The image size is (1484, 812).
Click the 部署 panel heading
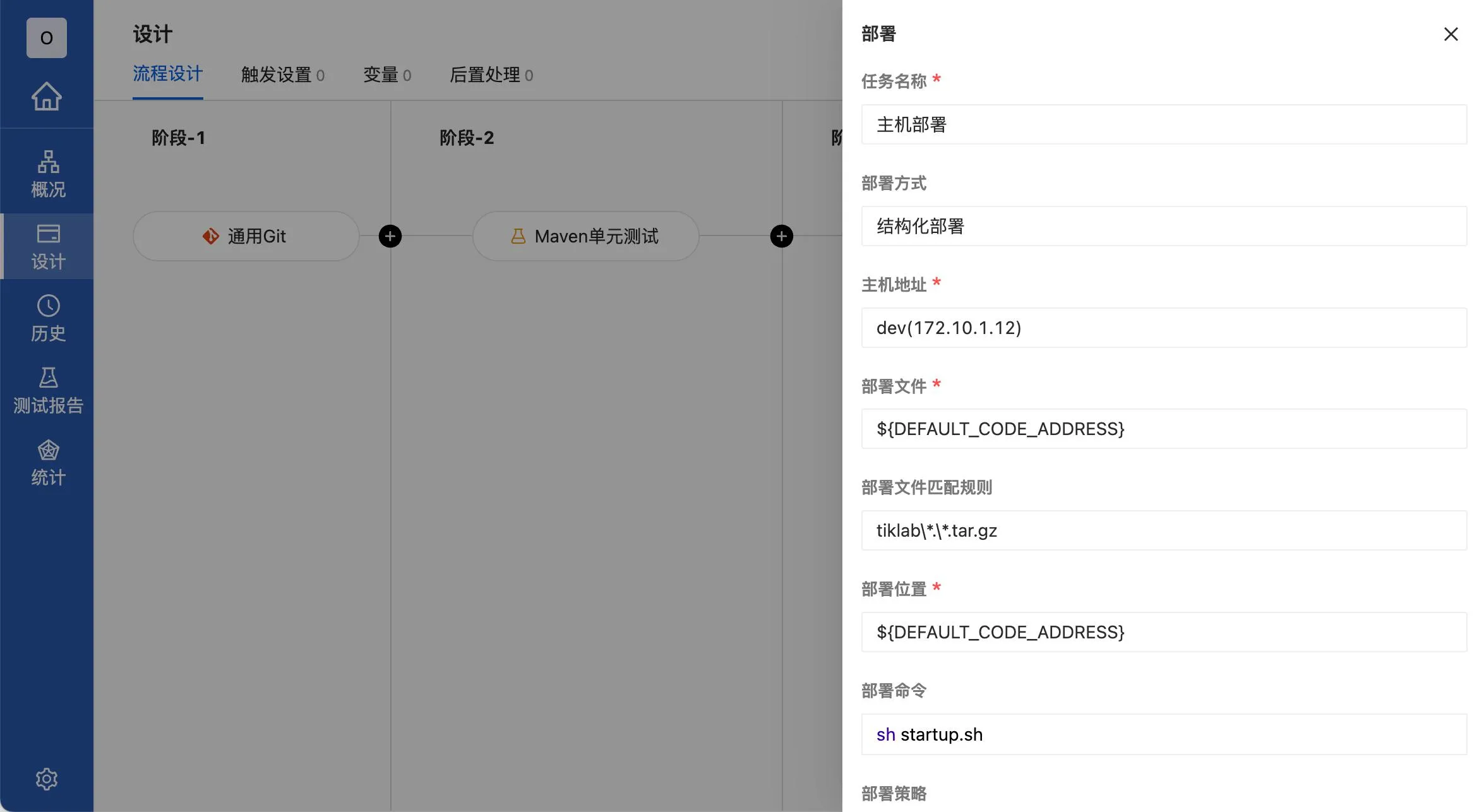pyautogui.click(x=878, y=33)
